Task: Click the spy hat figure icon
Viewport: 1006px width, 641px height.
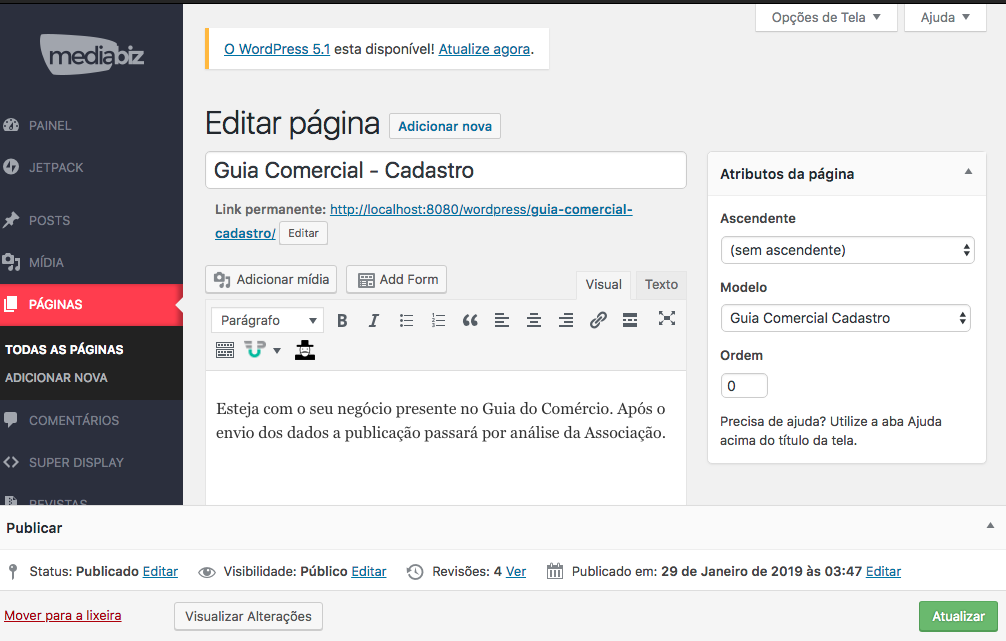Action: pyautogui.click(x=305, y=350)
